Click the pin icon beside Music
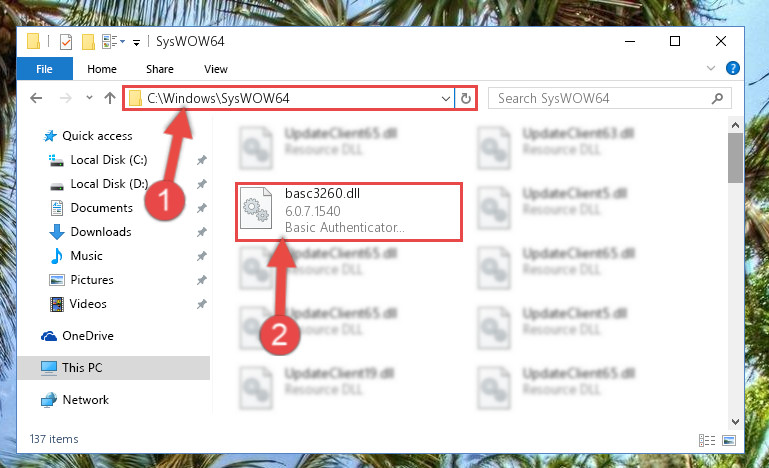 (x=202, y=256)
